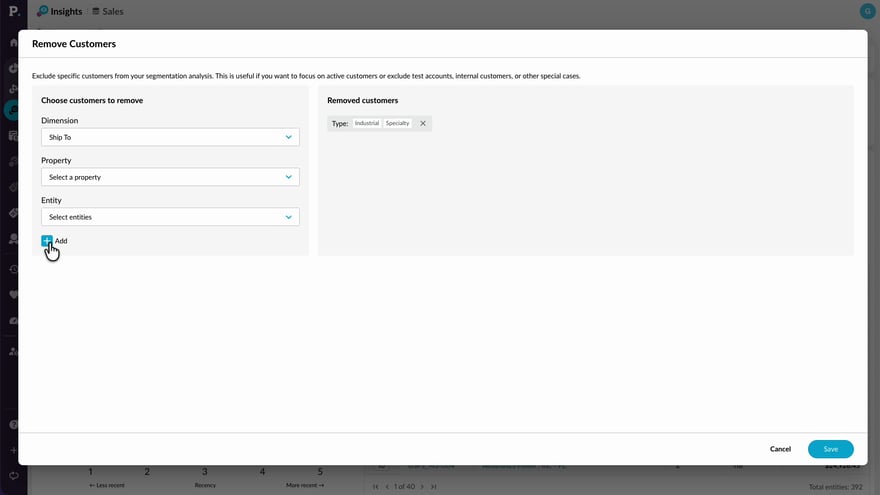Click the Add label text
Image resolution: width=880 pixels, height=495 pixels.
61,241
